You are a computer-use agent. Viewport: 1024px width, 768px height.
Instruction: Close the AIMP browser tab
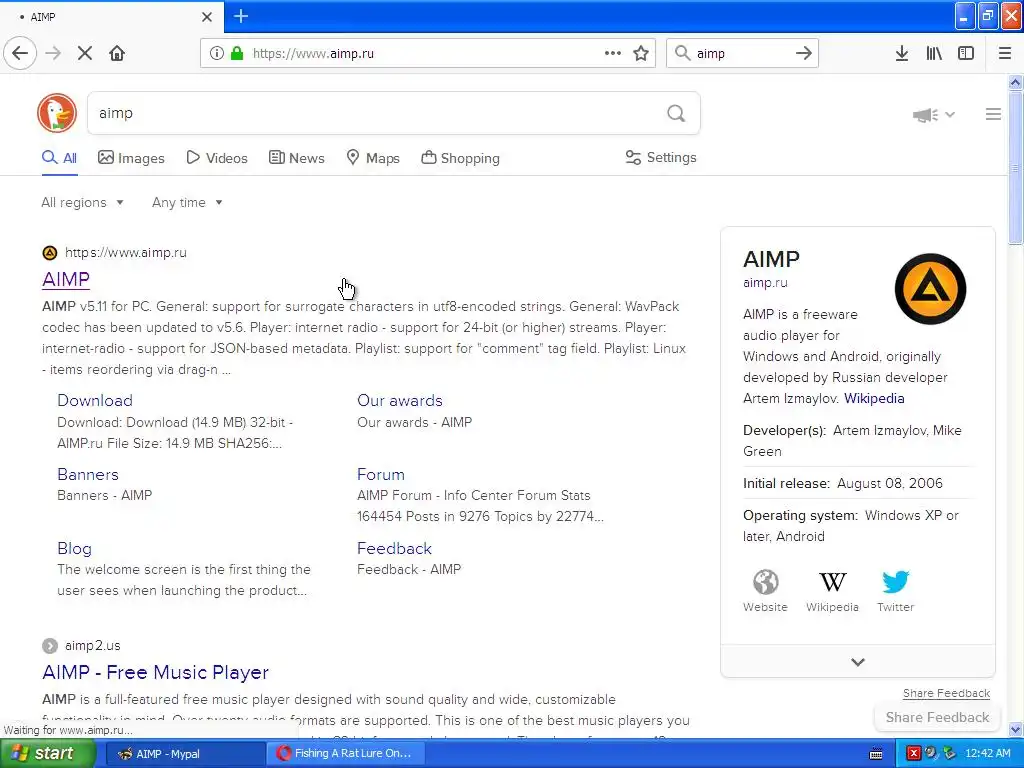point(206,17)
